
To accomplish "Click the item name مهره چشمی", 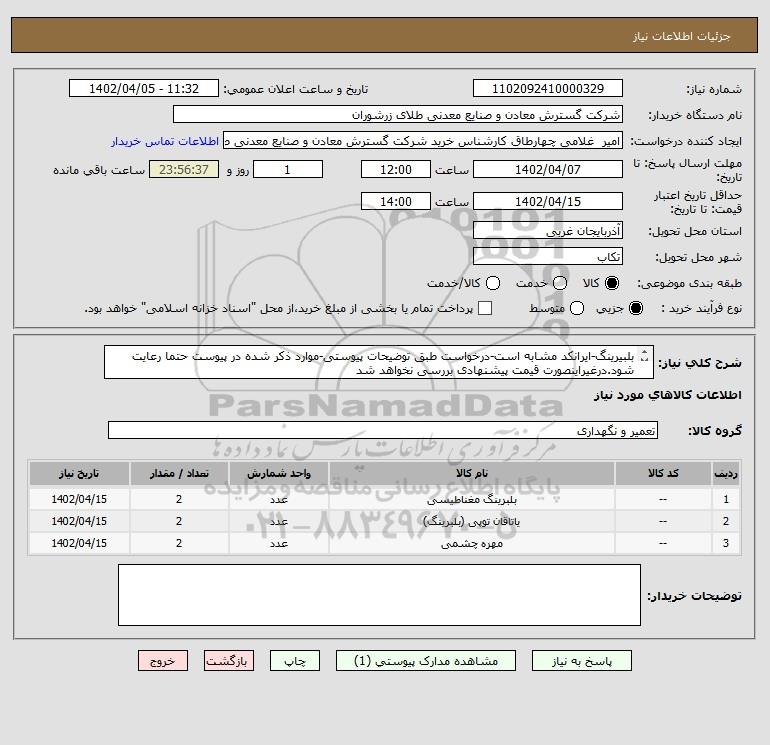I will (x=471, y=544).
